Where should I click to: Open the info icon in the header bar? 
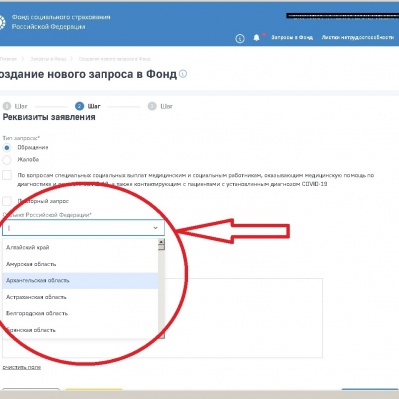pyautogui.click(x=240, y=39)
